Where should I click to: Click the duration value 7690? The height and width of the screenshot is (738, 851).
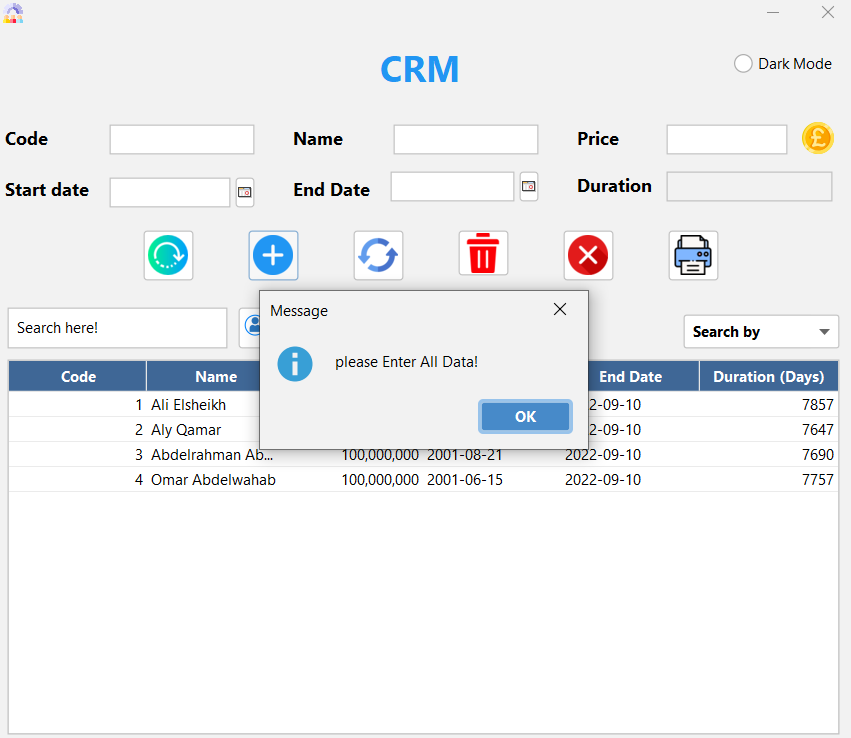click(x=817, y=455)
